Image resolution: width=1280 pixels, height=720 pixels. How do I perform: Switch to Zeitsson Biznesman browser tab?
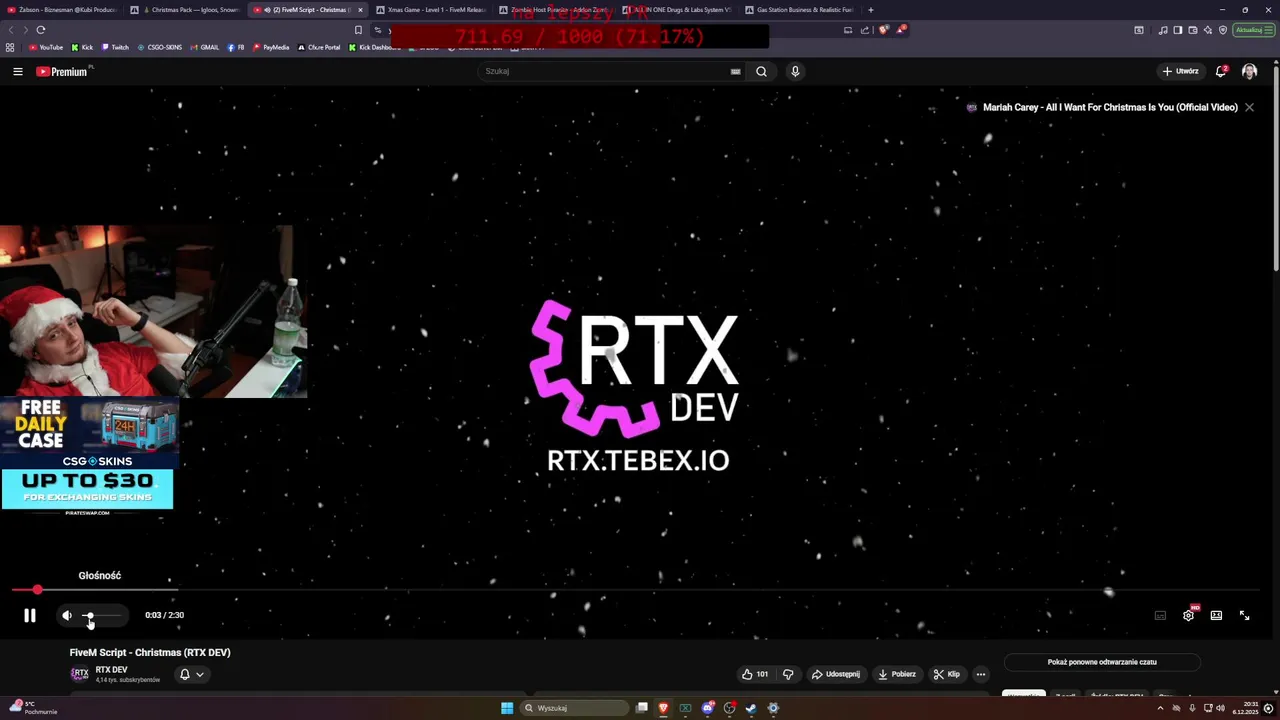pyautogui.click(x=60, y=10)
